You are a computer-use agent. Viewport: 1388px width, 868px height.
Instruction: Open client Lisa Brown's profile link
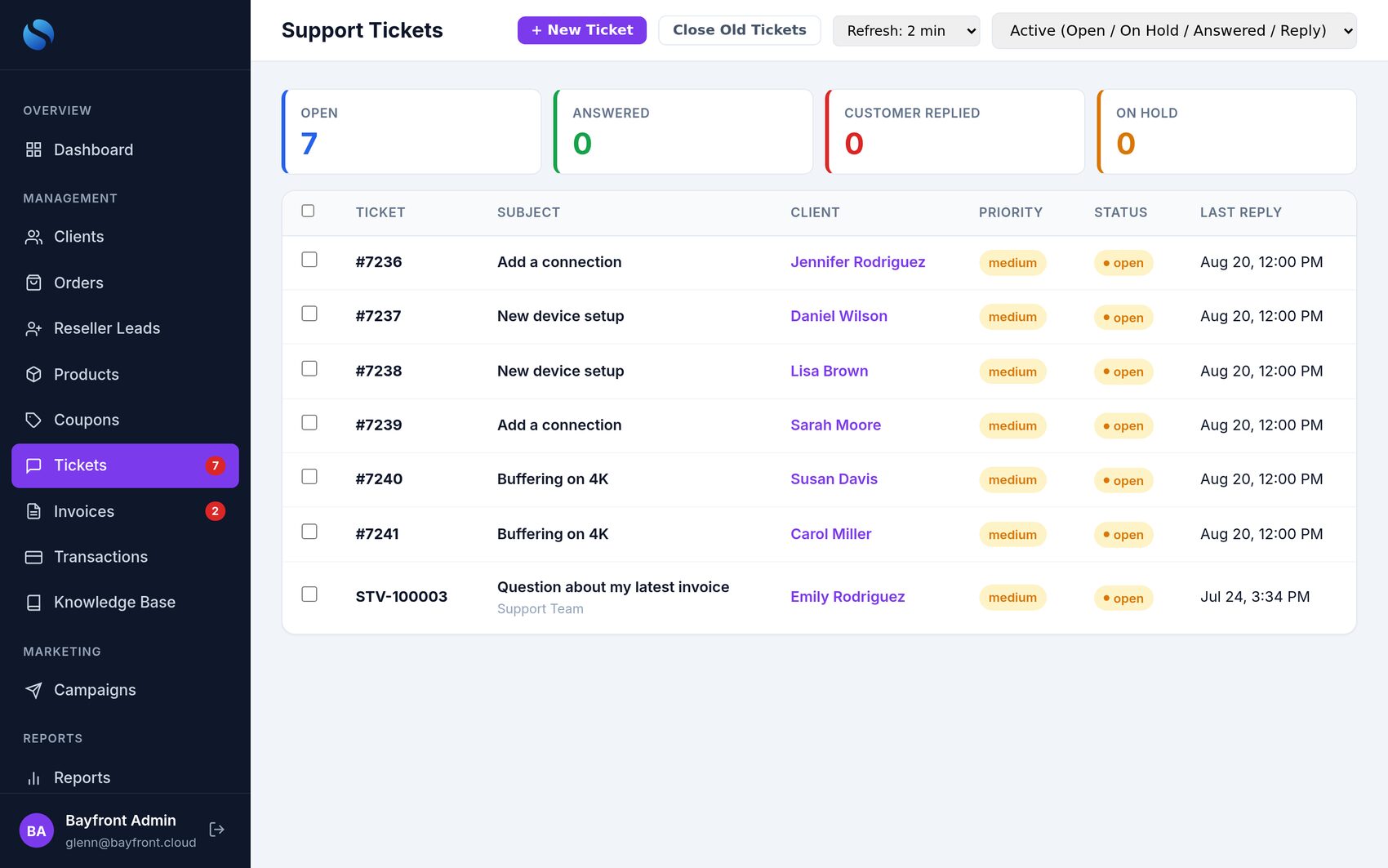coord(829,371)
